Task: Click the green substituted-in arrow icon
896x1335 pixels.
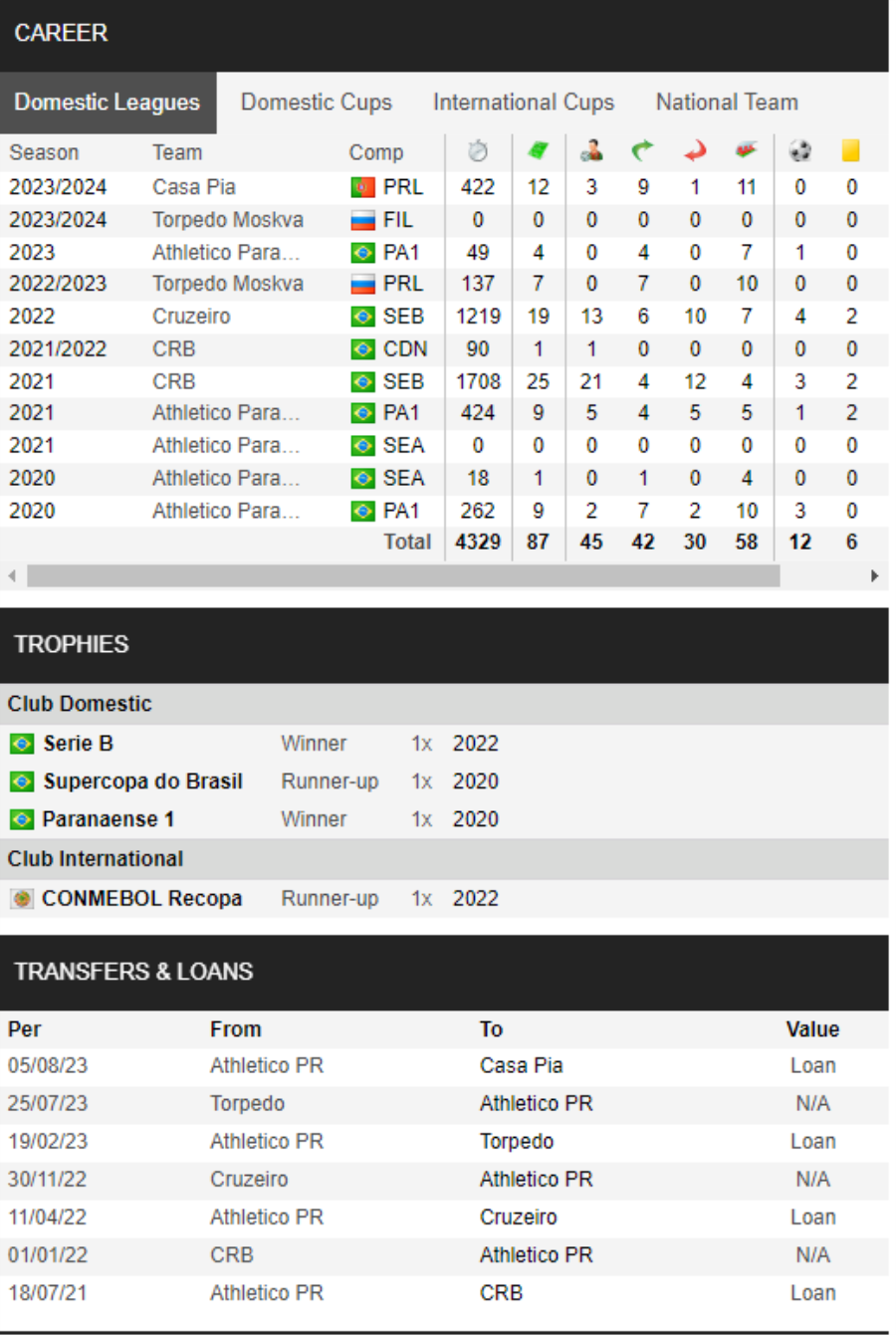Action: click(643, 151)
